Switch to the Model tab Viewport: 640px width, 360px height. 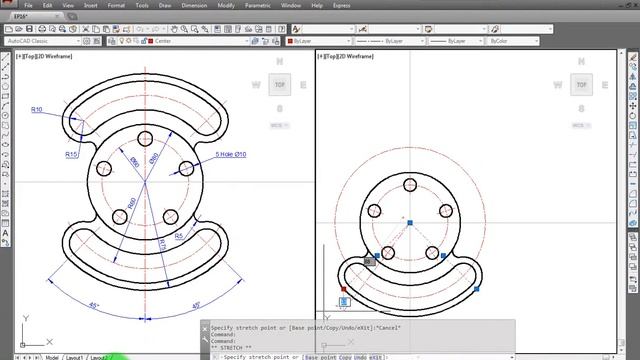click(52, 358)
